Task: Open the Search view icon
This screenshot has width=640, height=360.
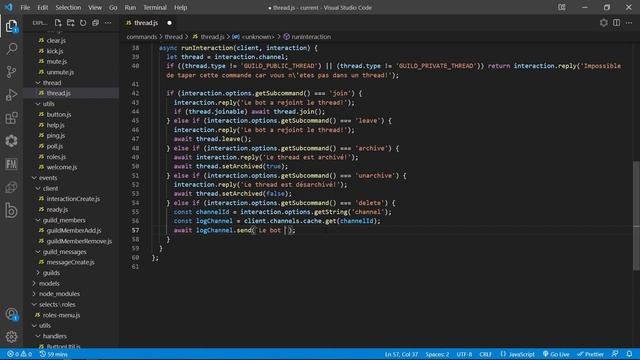Action: (11, 49)
